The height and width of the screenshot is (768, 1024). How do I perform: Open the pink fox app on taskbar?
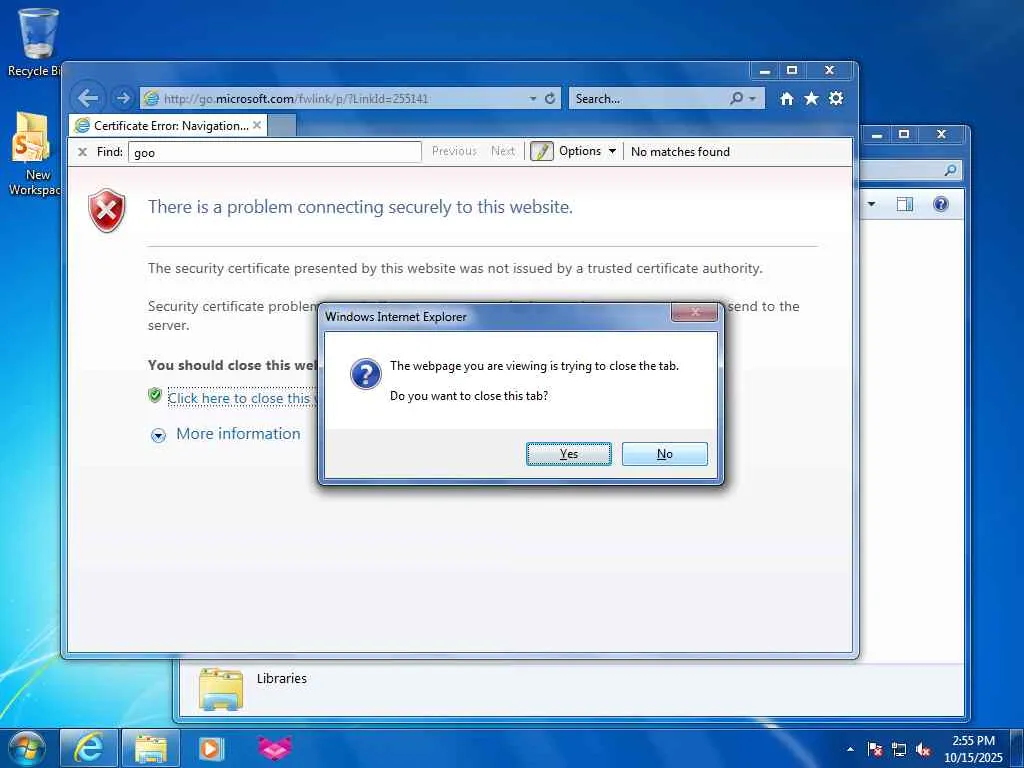click(x=274, y=748)
